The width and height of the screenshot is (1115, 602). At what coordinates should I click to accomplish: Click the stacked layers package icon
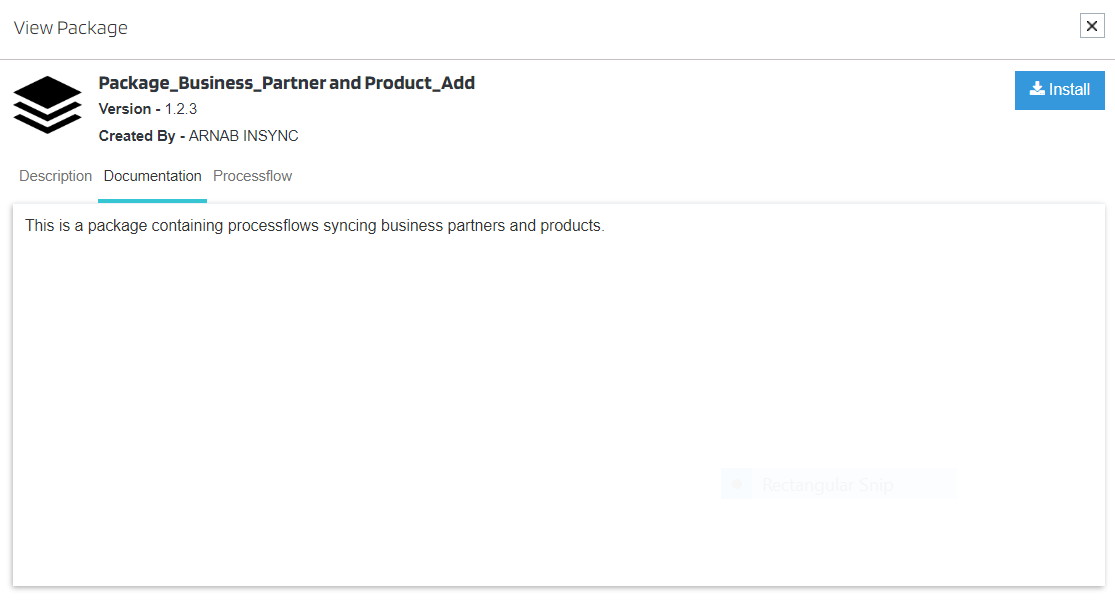[x=47, y=105]
